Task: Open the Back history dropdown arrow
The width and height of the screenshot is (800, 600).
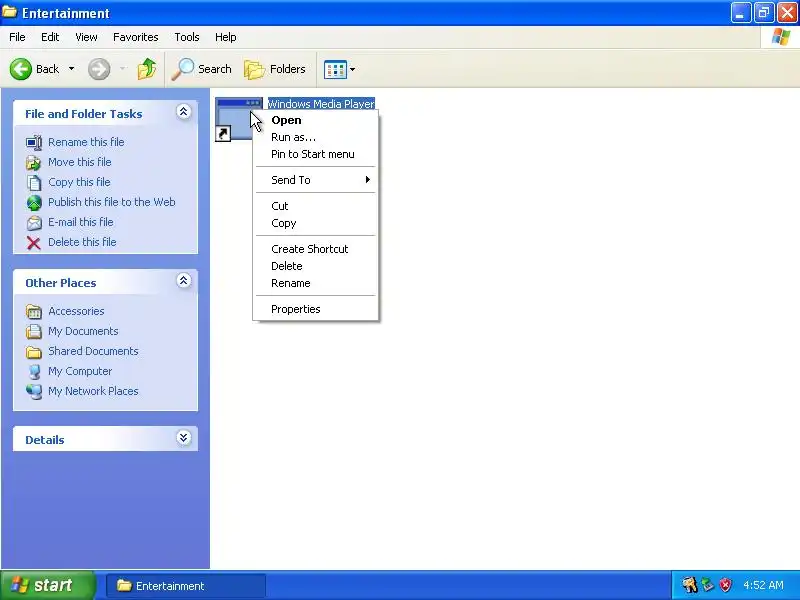Action: tap(71, 68)
